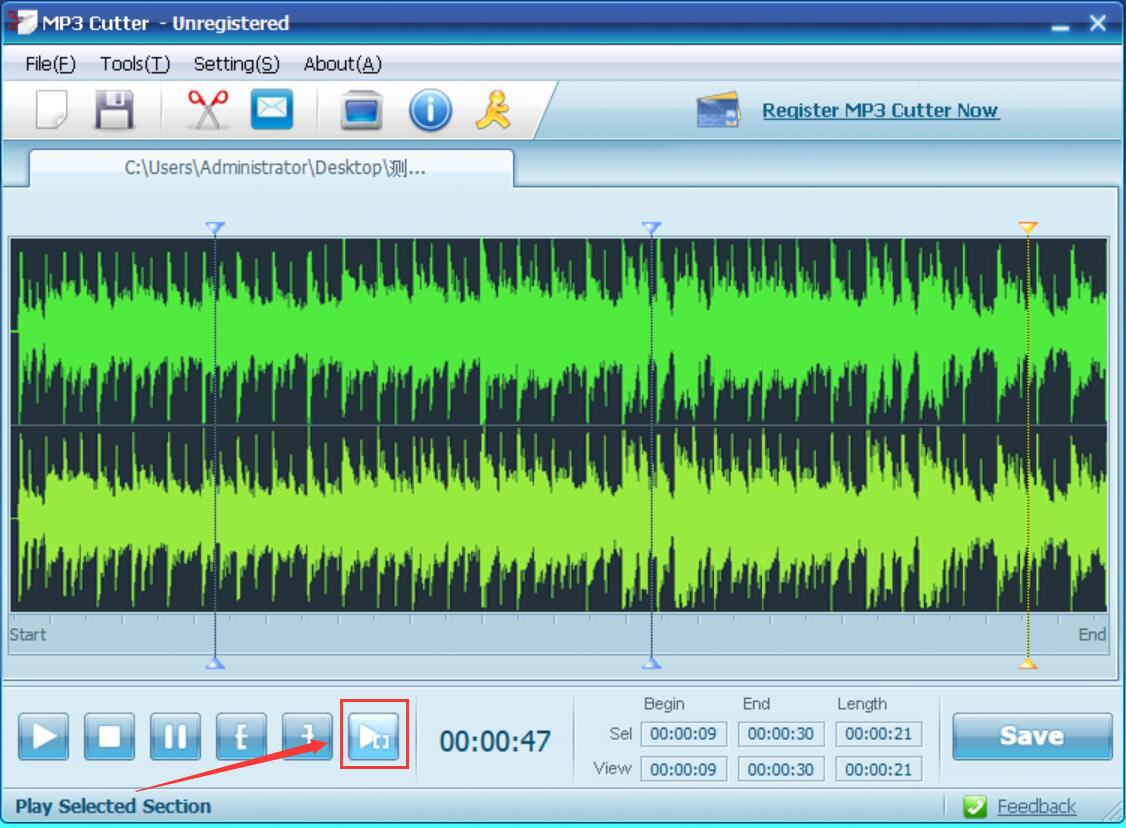Open the blue info icon

coord(430,110)
